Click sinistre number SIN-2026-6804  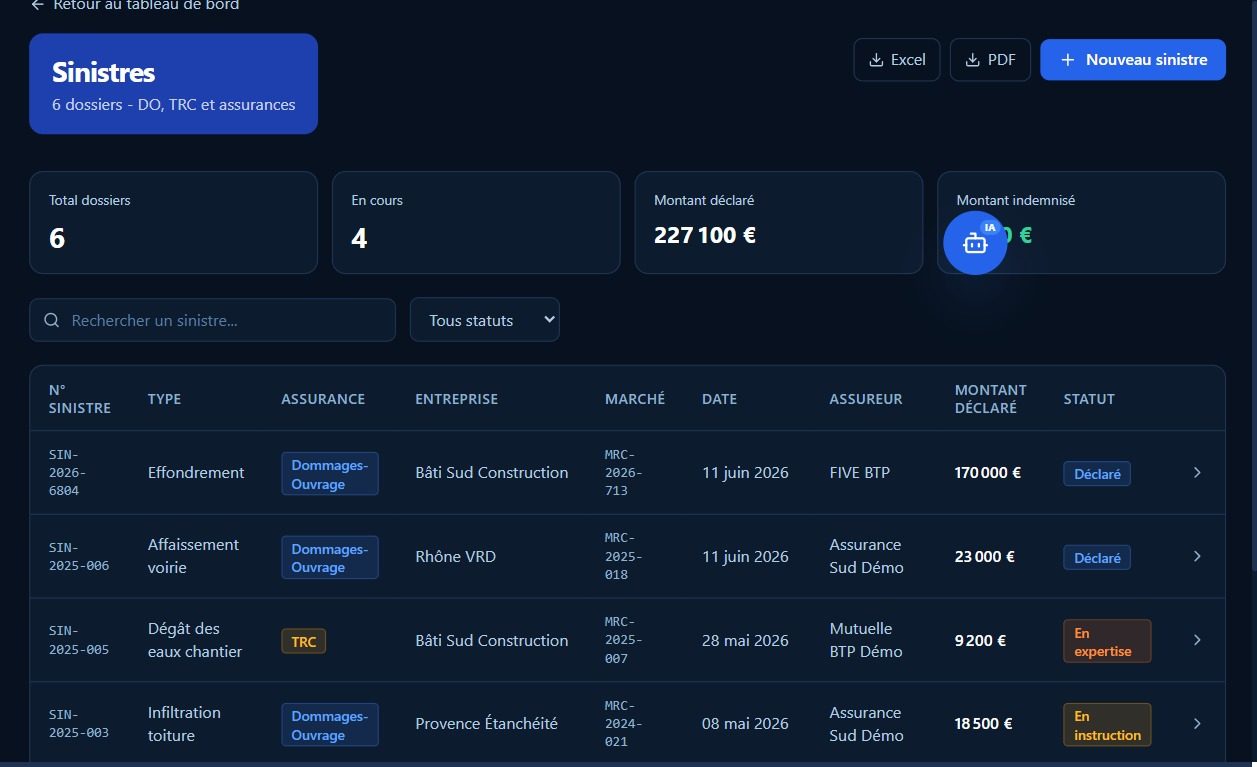[x=68, y=472]
